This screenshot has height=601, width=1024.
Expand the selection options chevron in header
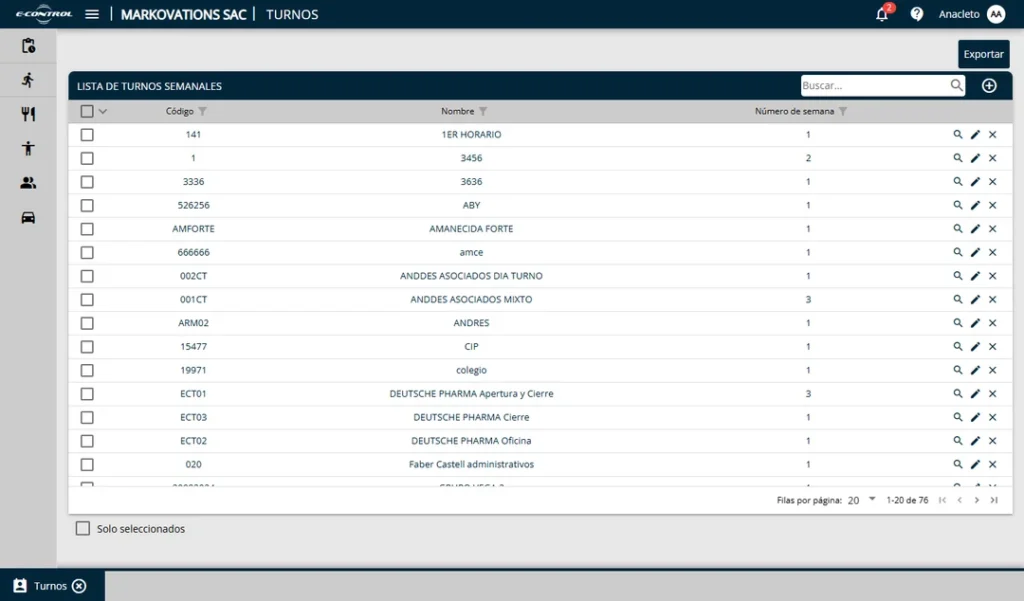coord(103,111)
